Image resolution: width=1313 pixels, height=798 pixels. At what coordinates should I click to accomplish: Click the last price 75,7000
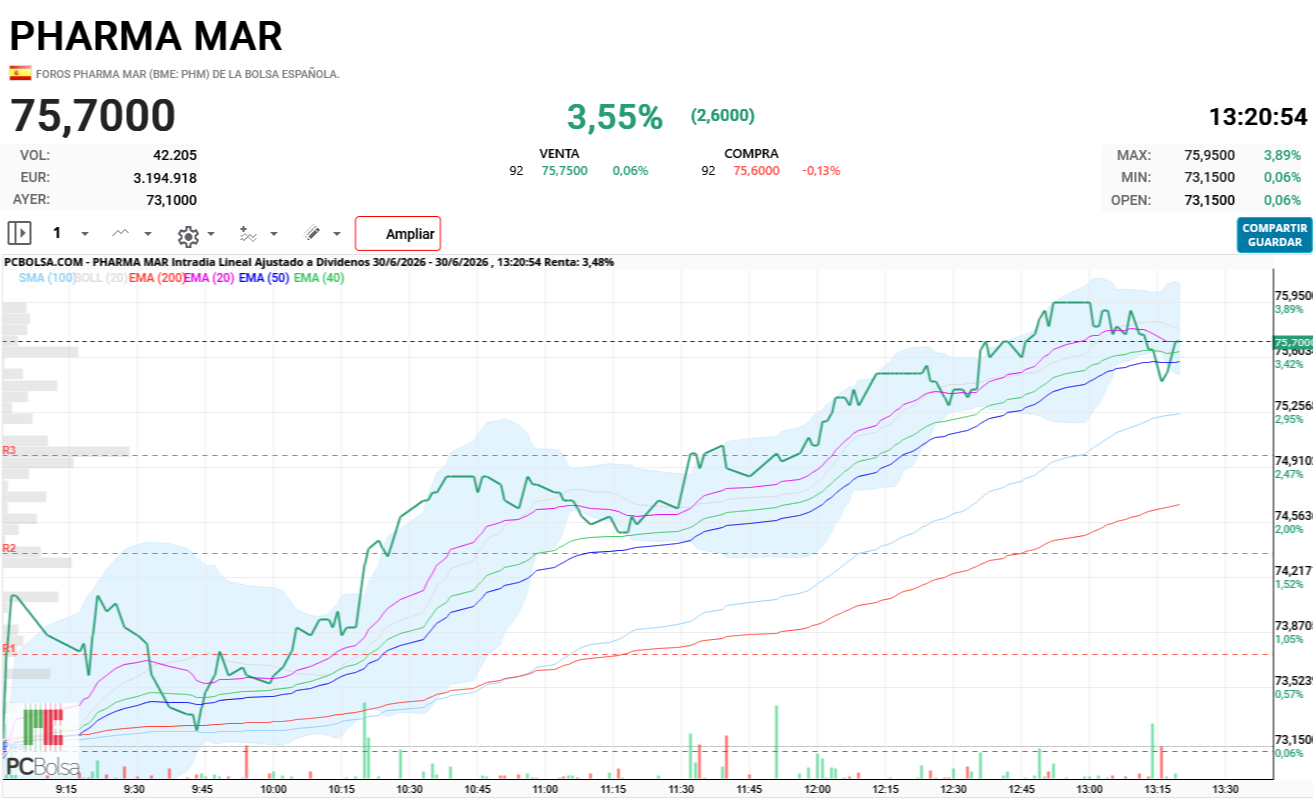point(93,116)
